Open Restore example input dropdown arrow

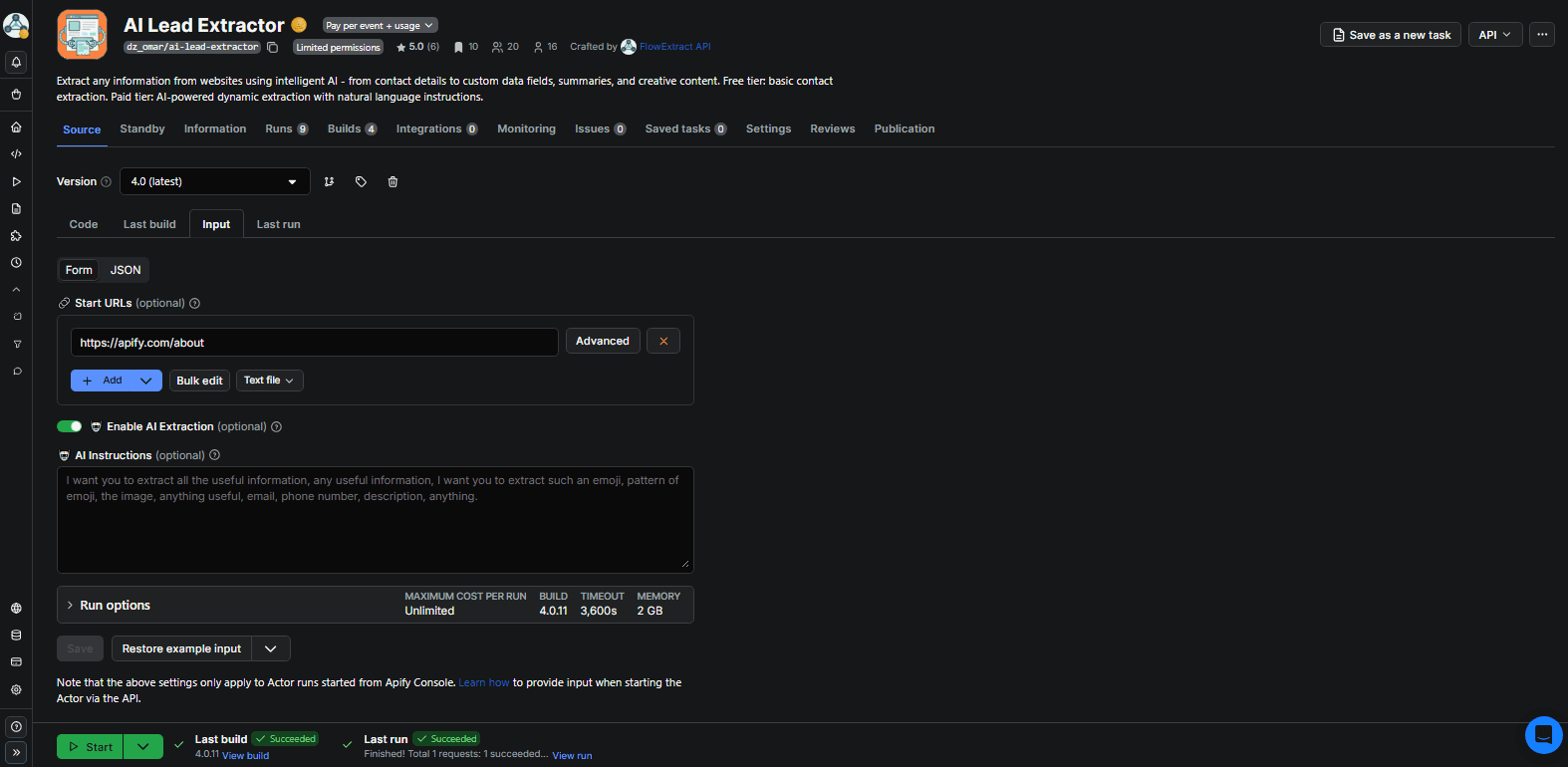point(271,648)
